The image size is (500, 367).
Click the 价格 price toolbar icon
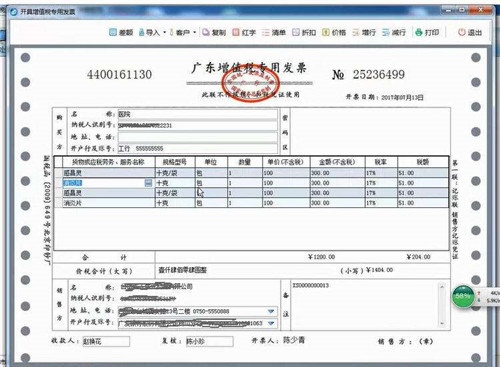point(334,32)
